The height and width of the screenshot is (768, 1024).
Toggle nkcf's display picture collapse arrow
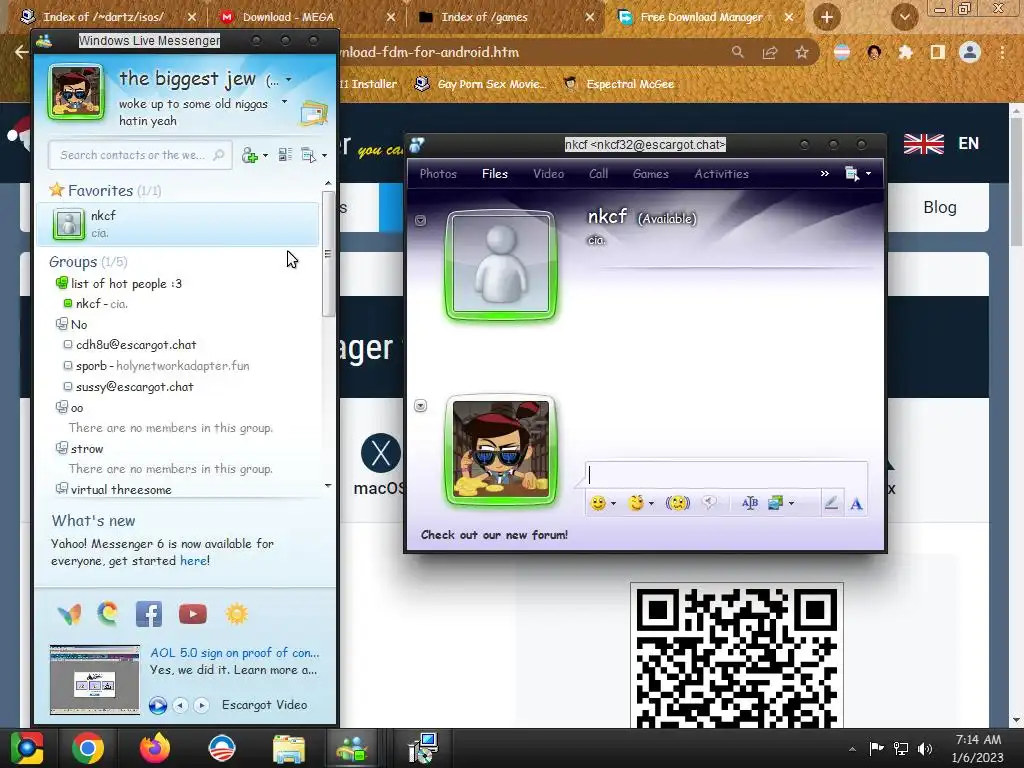click(421, 221)
